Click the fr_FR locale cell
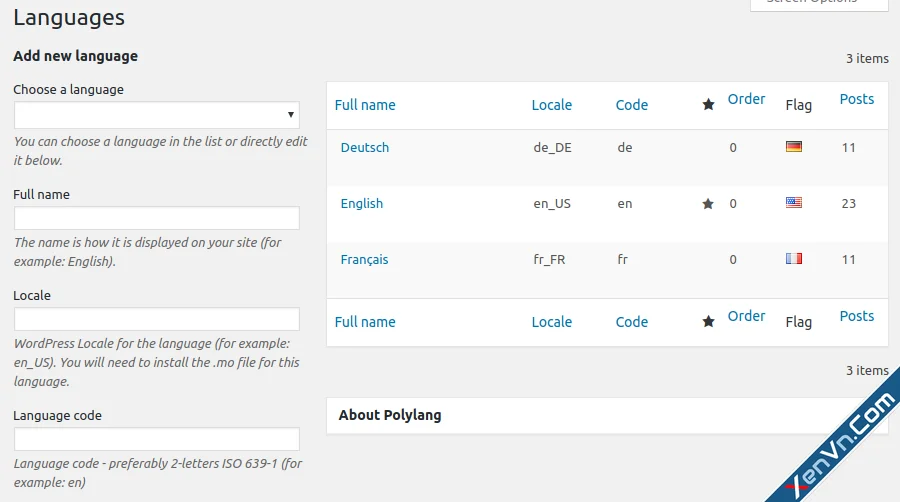Screen dimensions: 900x502 [549, 260]
